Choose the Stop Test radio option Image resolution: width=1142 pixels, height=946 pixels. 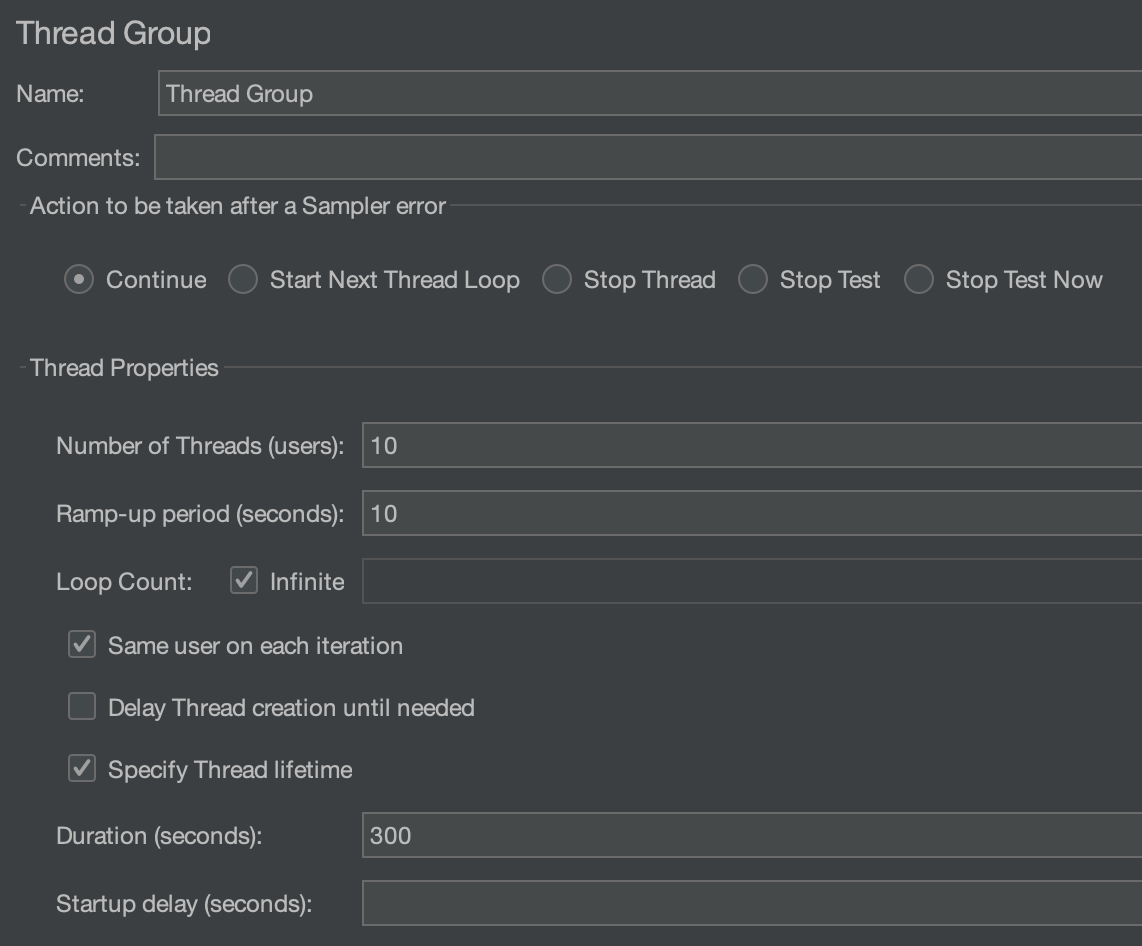coord(753,280)
